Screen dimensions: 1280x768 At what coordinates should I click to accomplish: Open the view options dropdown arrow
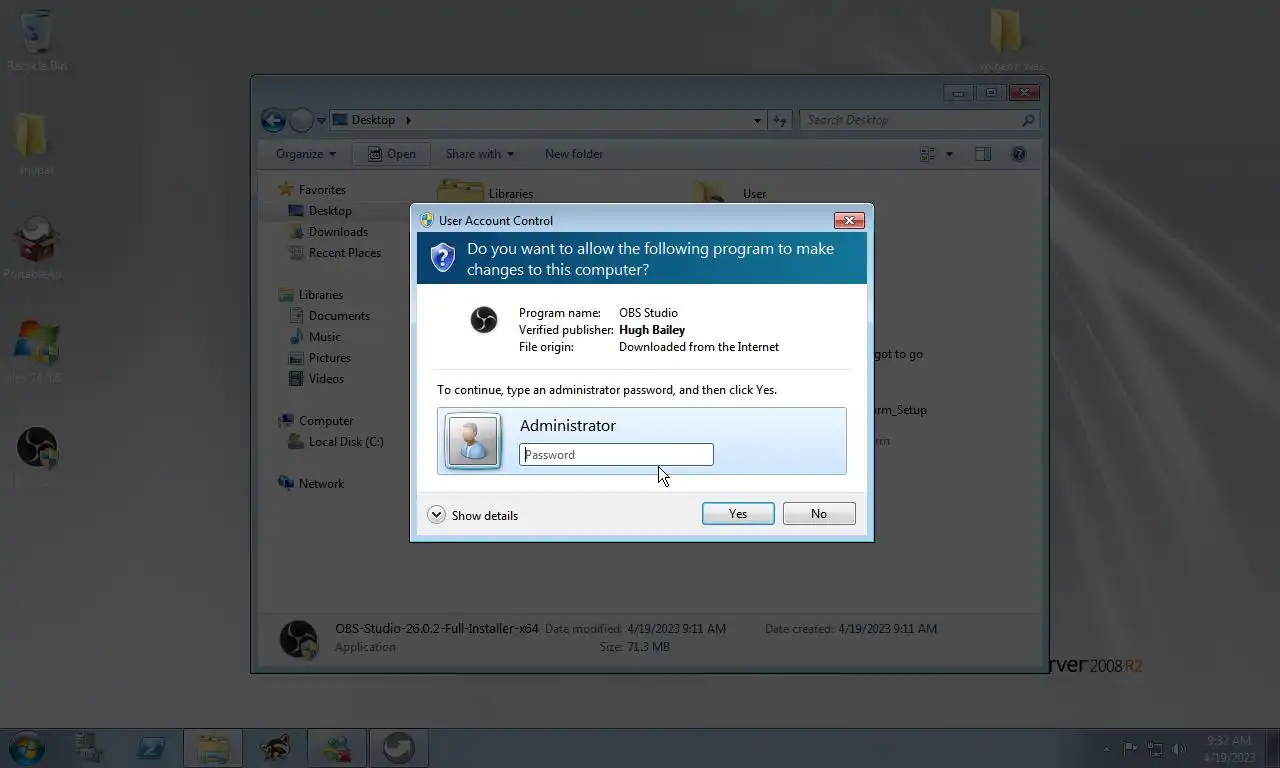click(x=949, y=154)
